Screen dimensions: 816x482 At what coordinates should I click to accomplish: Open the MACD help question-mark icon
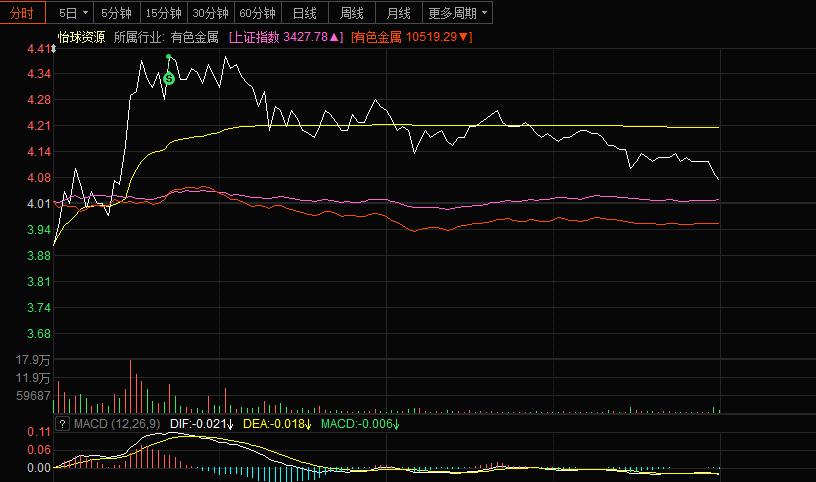tap(62, 424)
